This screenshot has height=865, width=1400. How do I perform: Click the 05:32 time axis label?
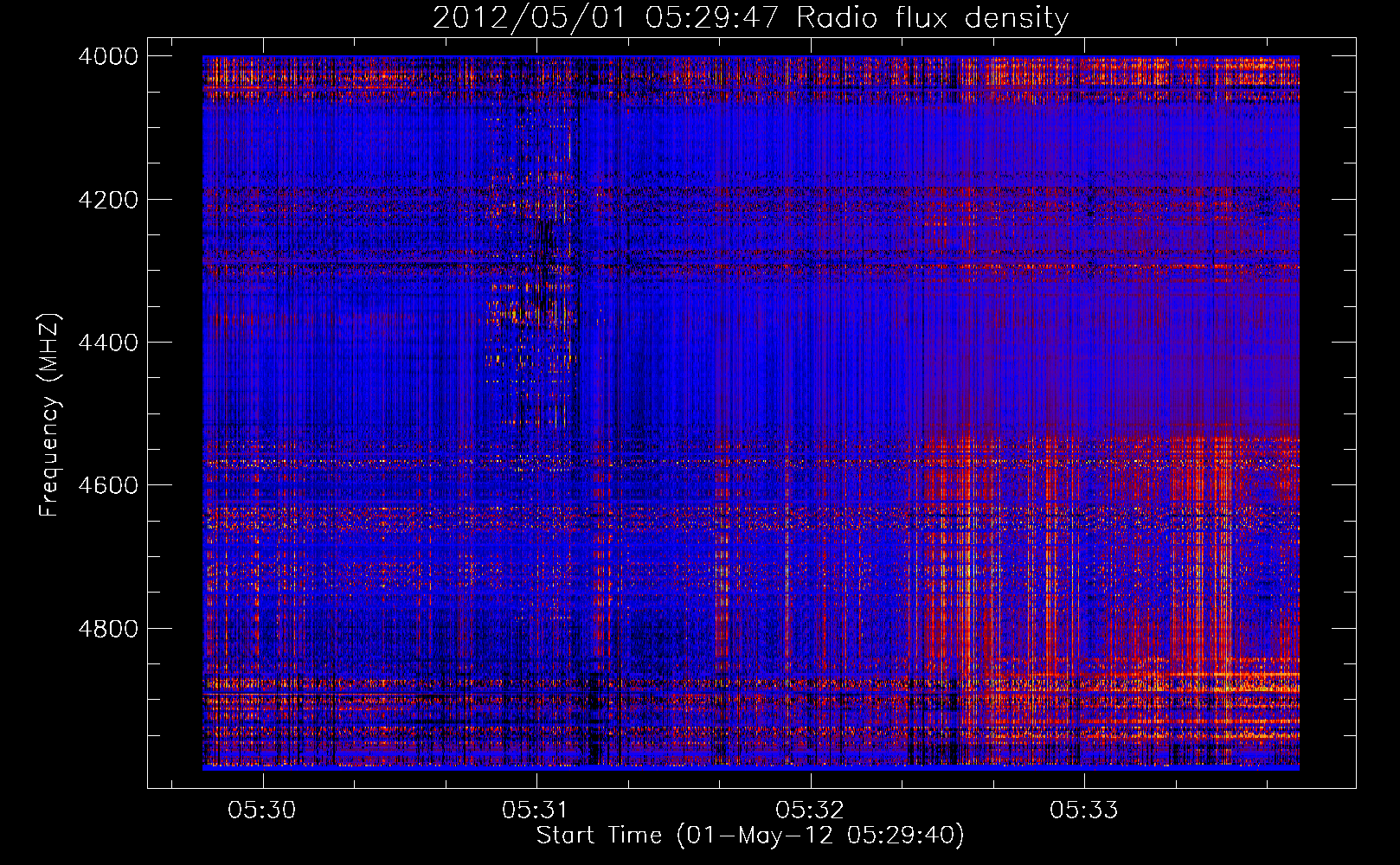[810, 811]
